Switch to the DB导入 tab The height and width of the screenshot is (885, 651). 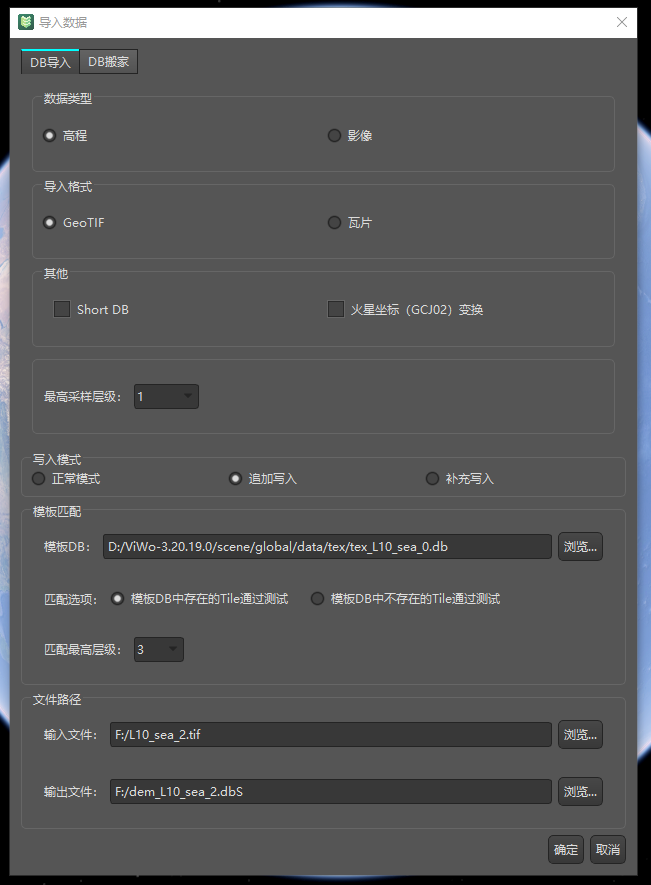(50, 62)
